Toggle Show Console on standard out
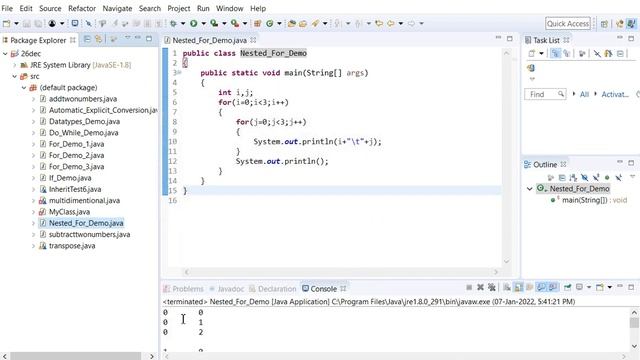This screenshot has height=360, width=640. click(x=541, y=287)
